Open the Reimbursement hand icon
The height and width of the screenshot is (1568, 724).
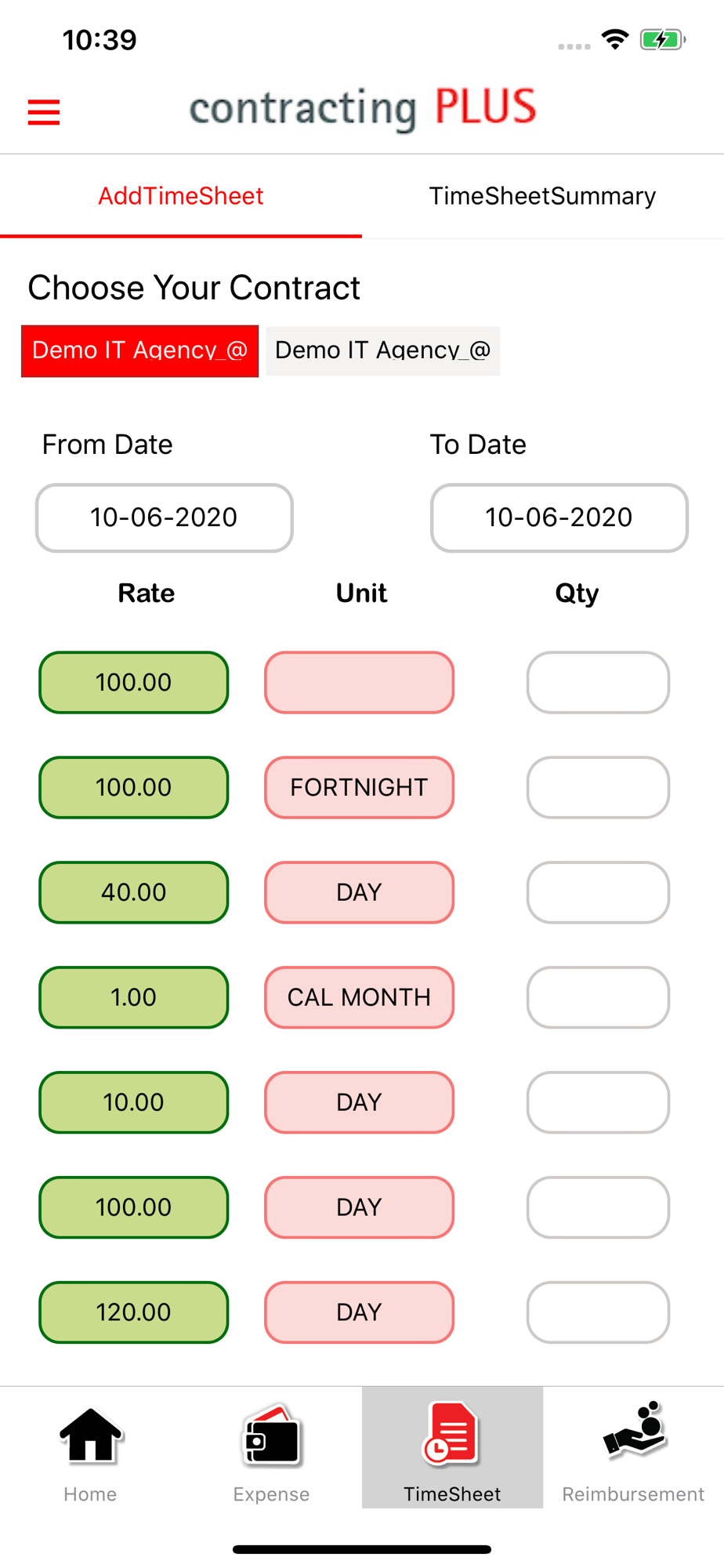(x=633, y=1432)
